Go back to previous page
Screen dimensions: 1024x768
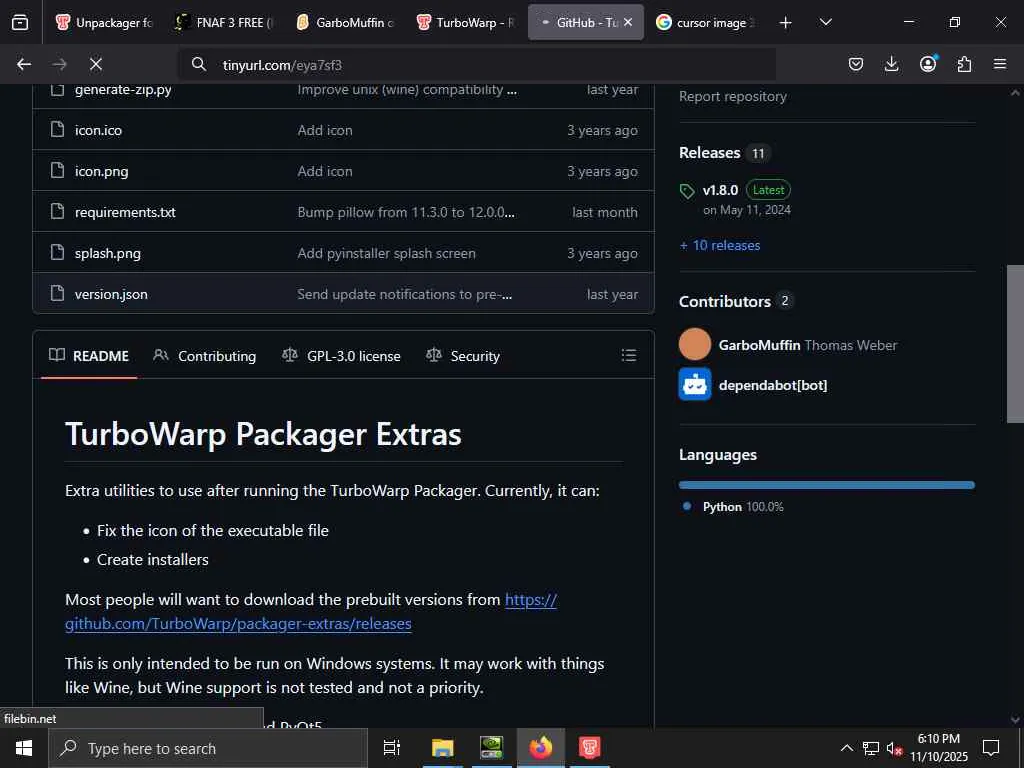[24, 64]
